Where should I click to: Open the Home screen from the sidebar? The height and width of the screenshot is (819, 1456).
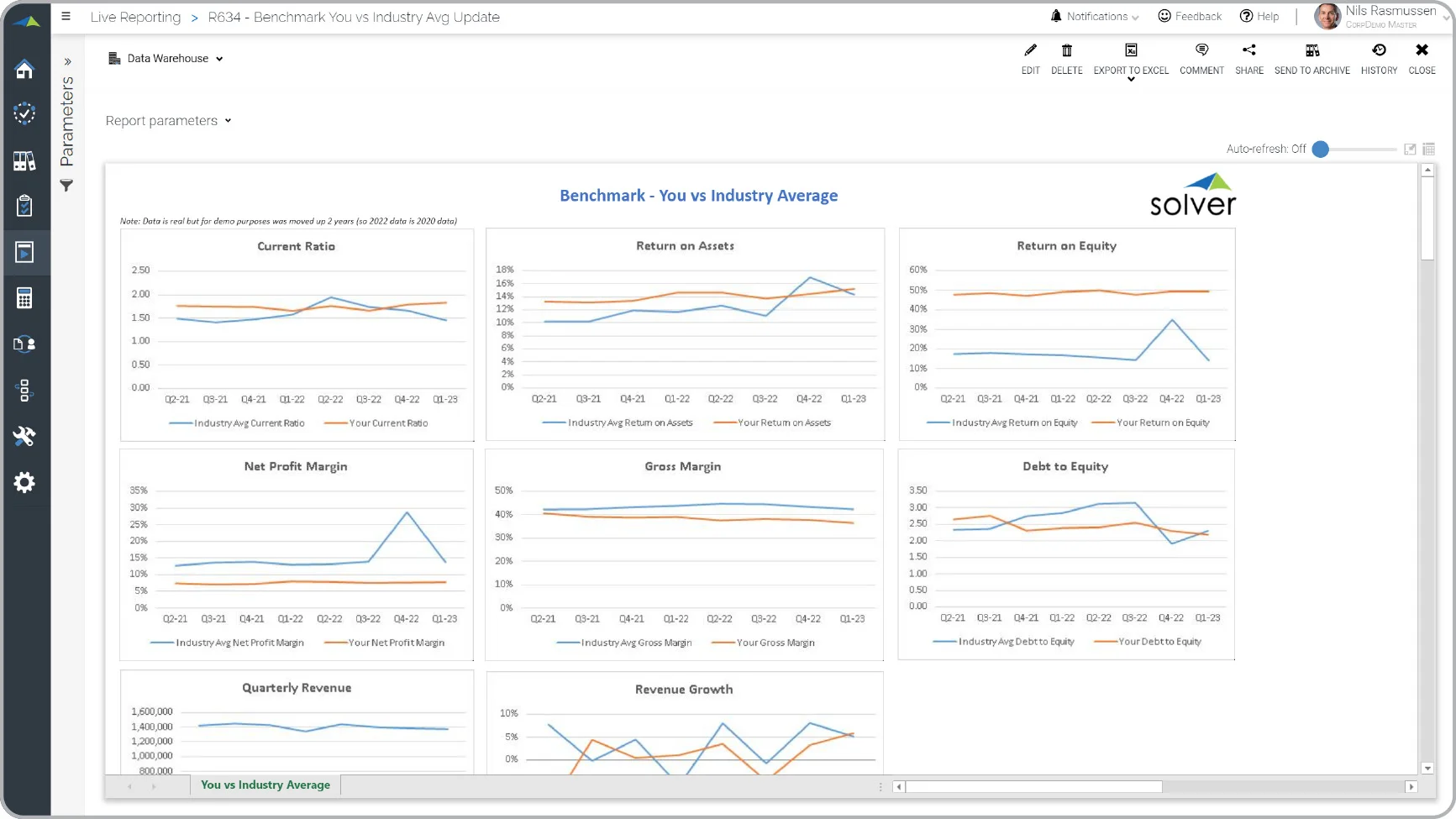[x=25, y=70]
